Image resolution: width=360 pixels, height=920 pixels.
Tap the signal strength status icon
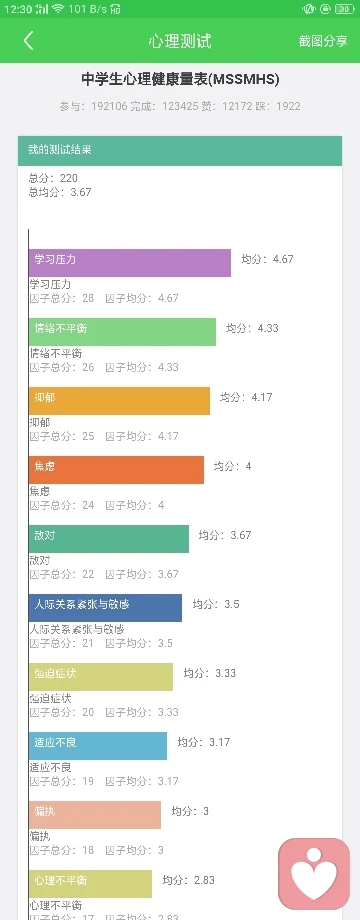click(x=41, y=8)
